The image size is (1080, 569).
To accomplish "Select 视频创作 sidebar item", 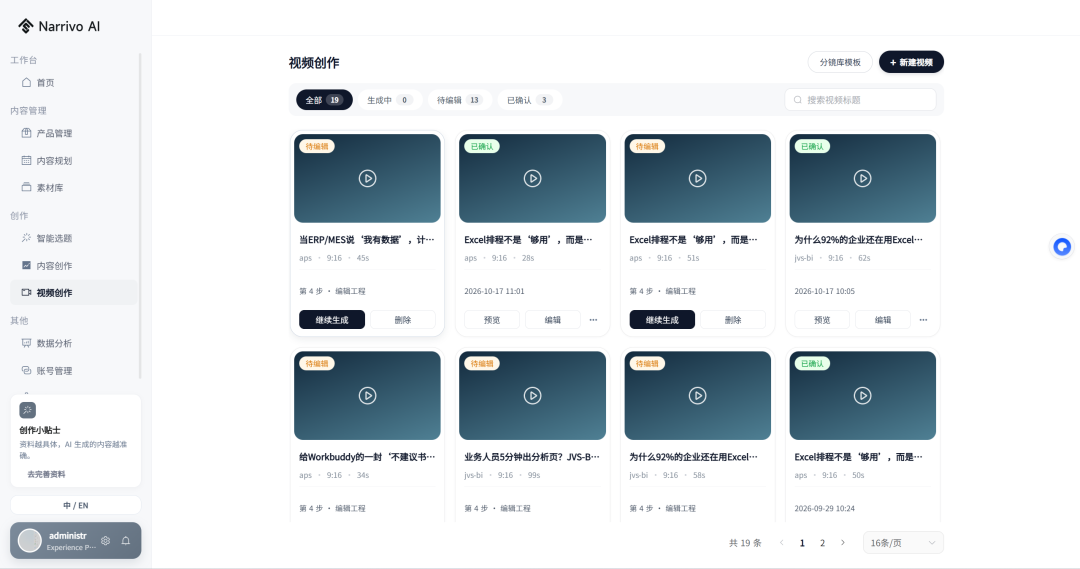I will point(74,293).
